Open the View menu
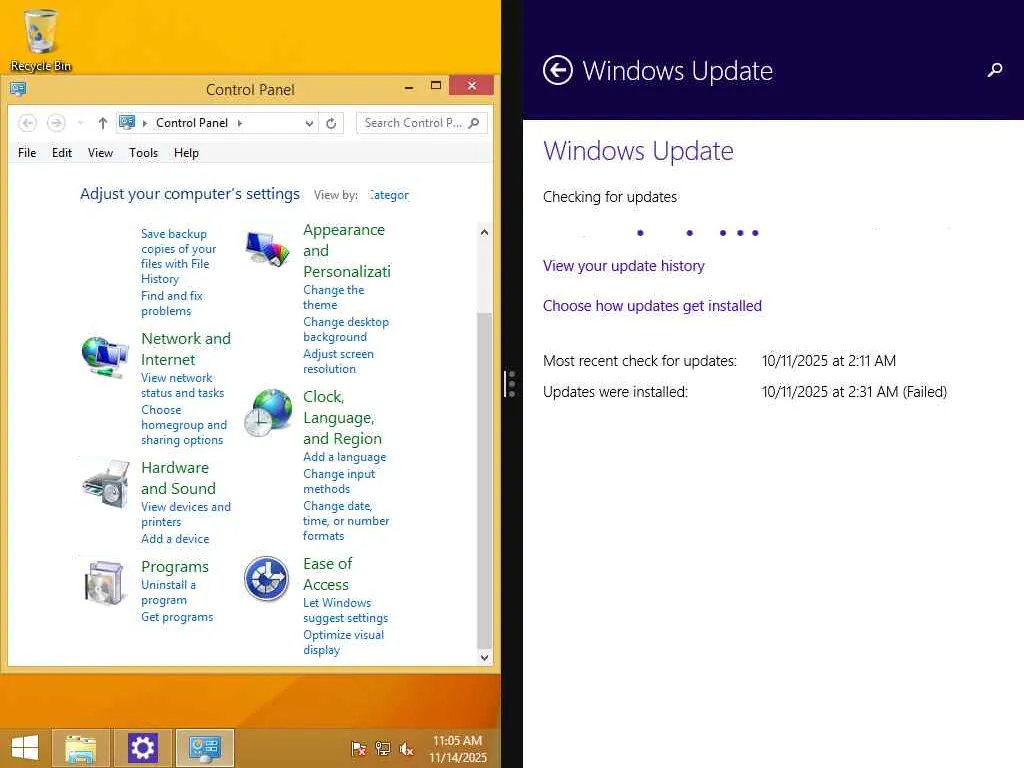This screenshot has width=1024, height=768. (x=101, y=153)
